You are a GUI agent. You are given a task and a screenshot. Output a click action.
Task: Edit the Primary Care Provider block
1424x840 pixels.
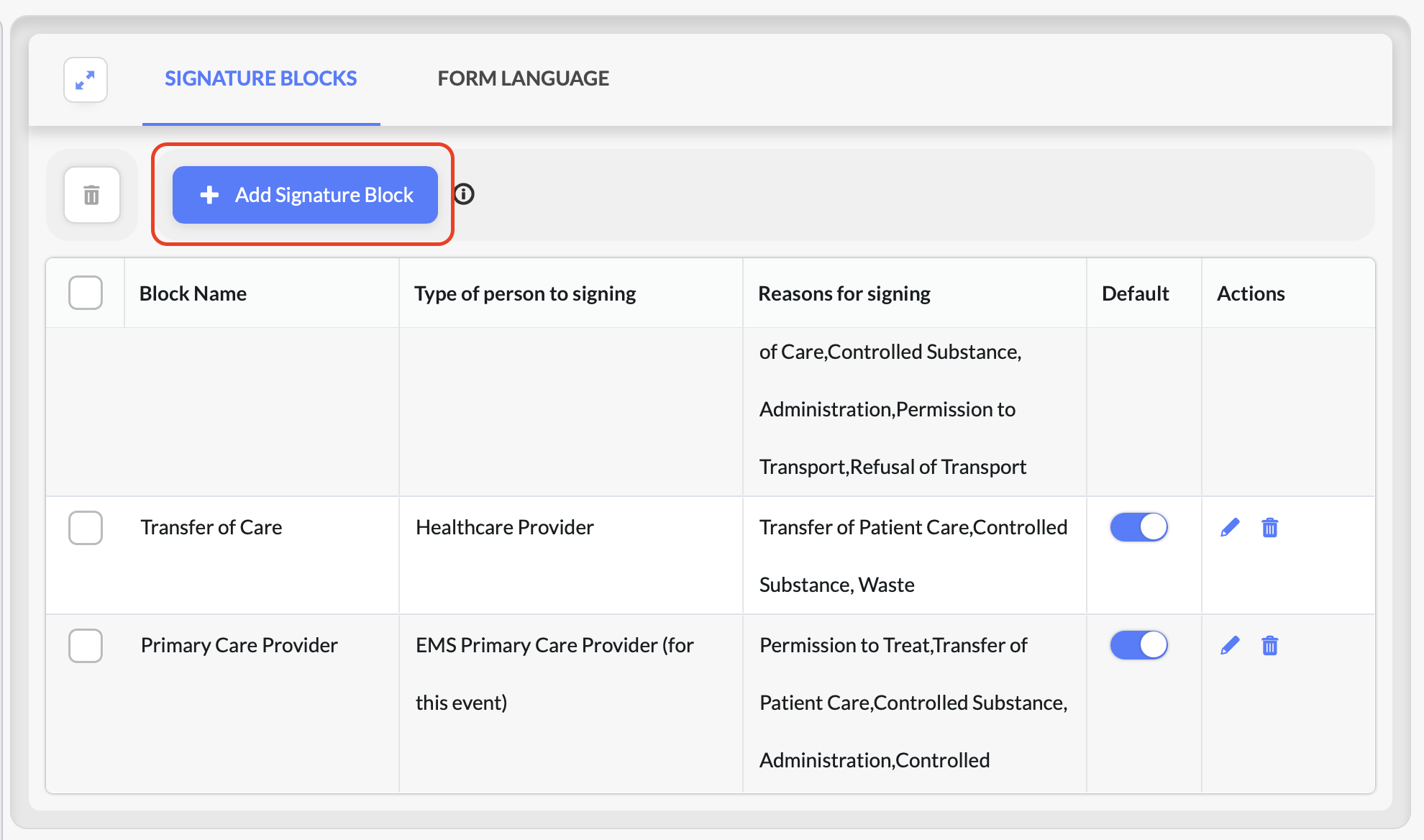pos(1230,645)
